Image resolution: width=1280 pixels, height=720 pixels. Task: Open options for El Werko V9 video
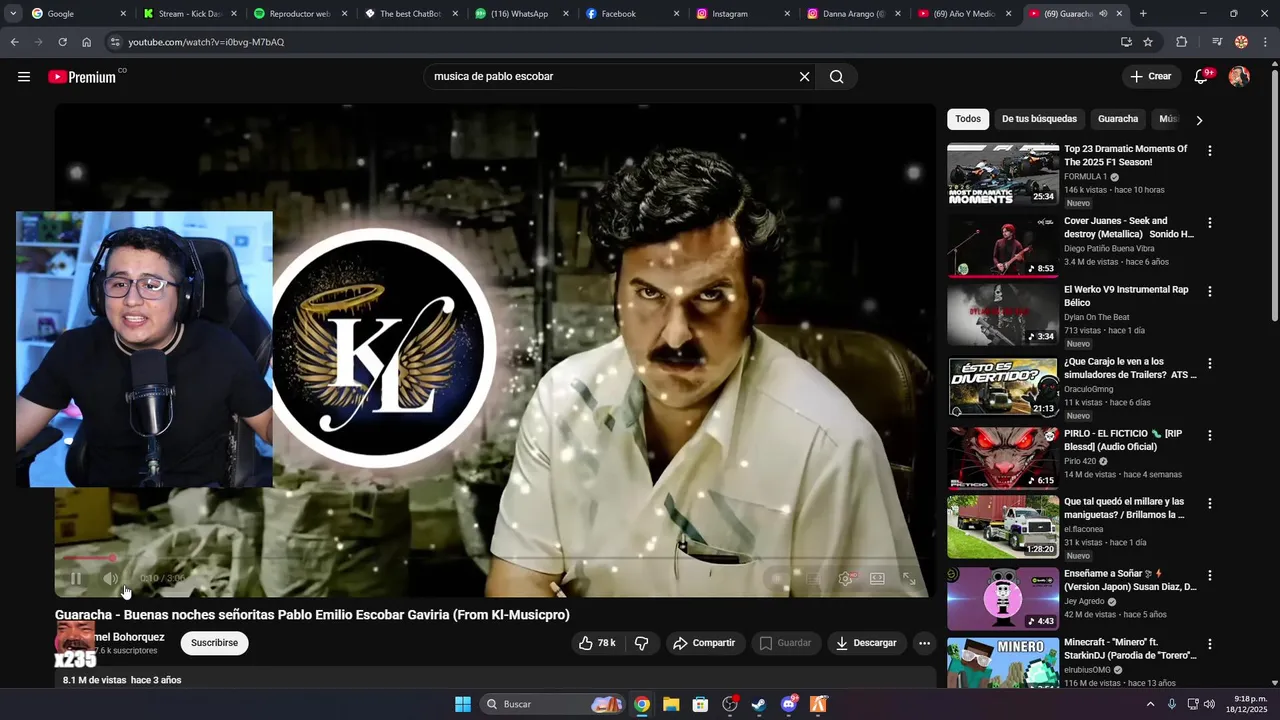[x=1210, y=291]
